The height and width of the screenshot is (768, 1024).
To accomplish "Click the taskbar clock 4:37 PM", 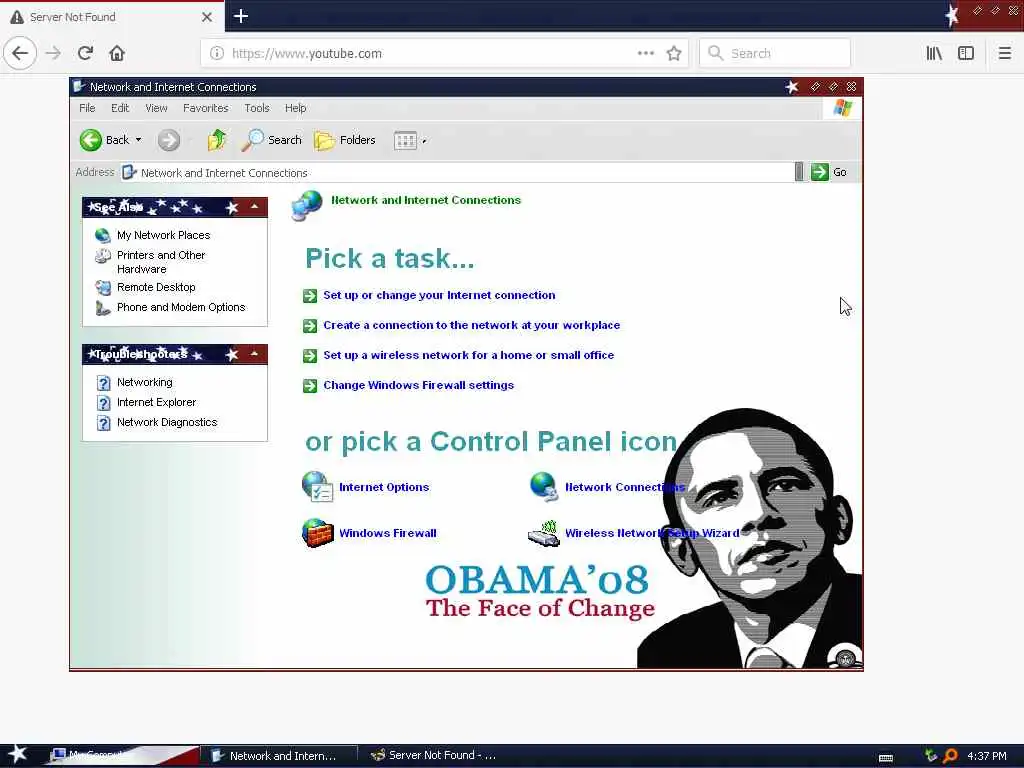I will pyautogui.click(x=987, y=756).
